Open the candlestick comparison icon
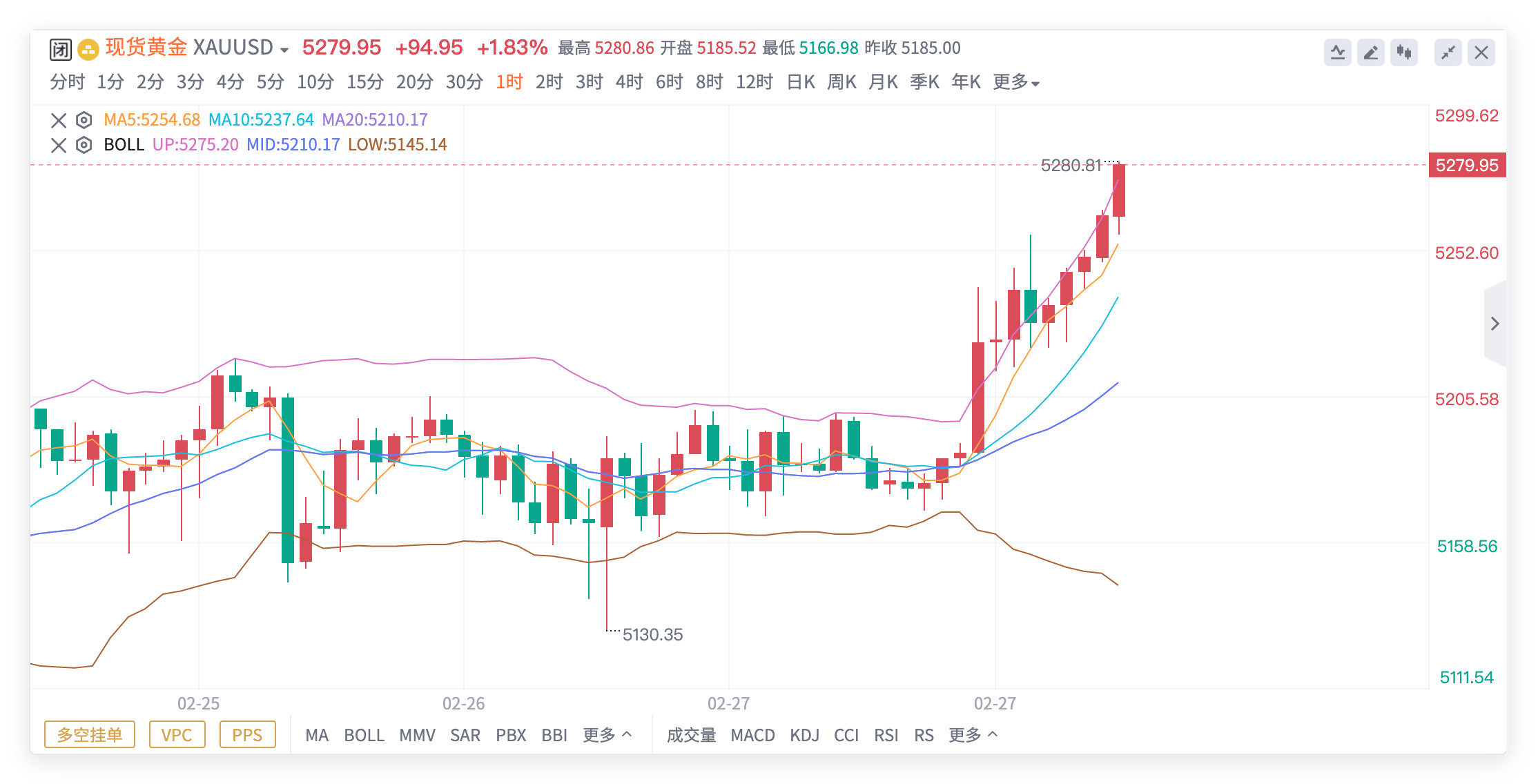This screenshot has height=784, width=1538. click(x=1404, y=52)
